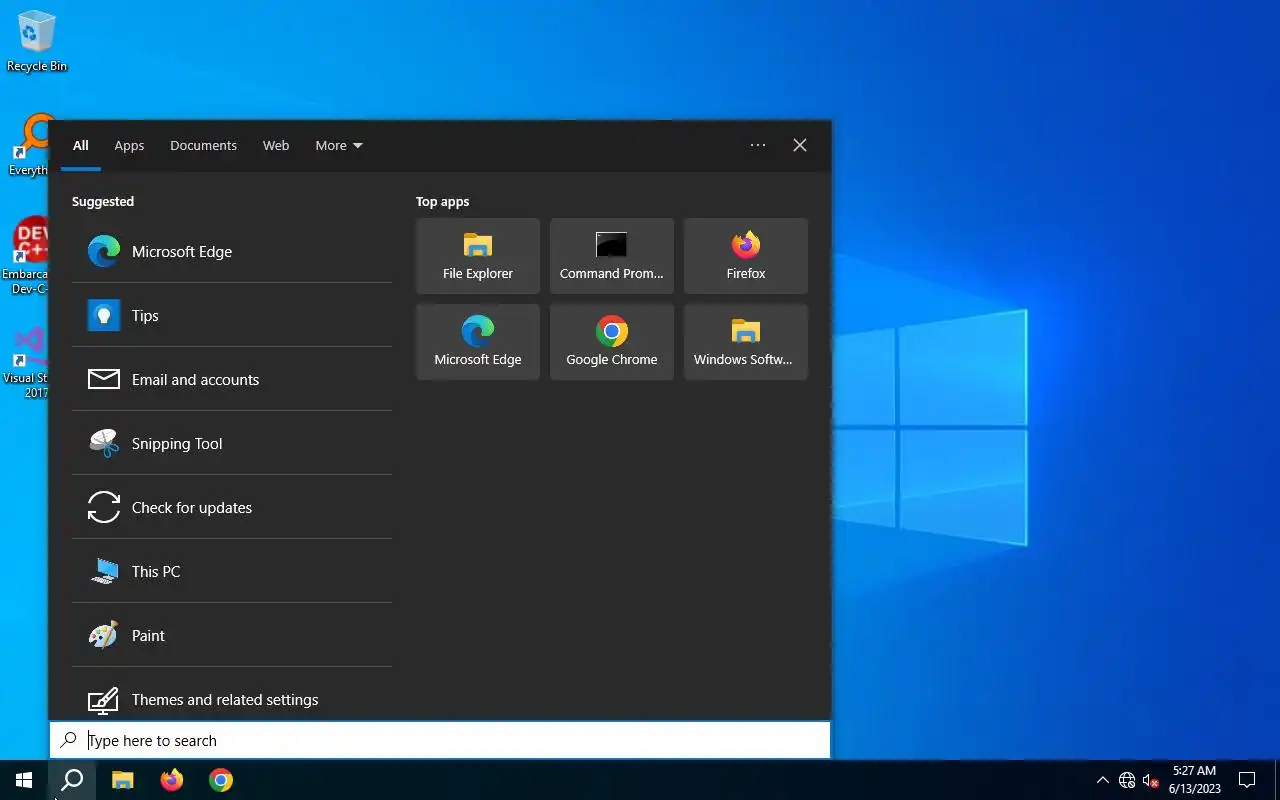Click the Type here to search field

click(x=440, y=740)
